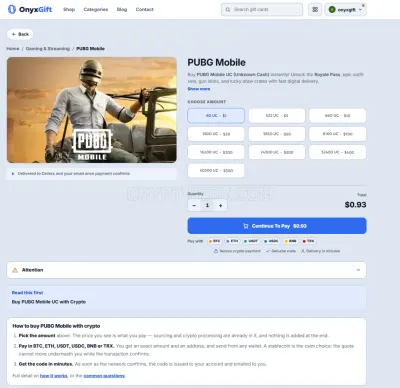This screenshot has width=400, height=388.
Task: Click the delivery note under product image
Action: (92, 174)
